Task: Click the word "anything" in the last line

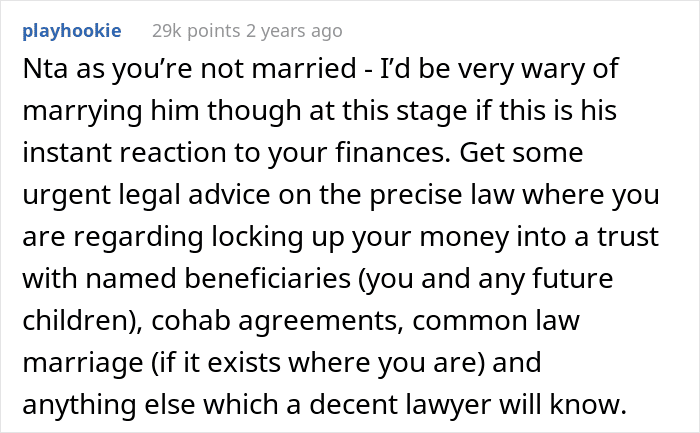Action: pyautogui.click(x=79, y=405)
